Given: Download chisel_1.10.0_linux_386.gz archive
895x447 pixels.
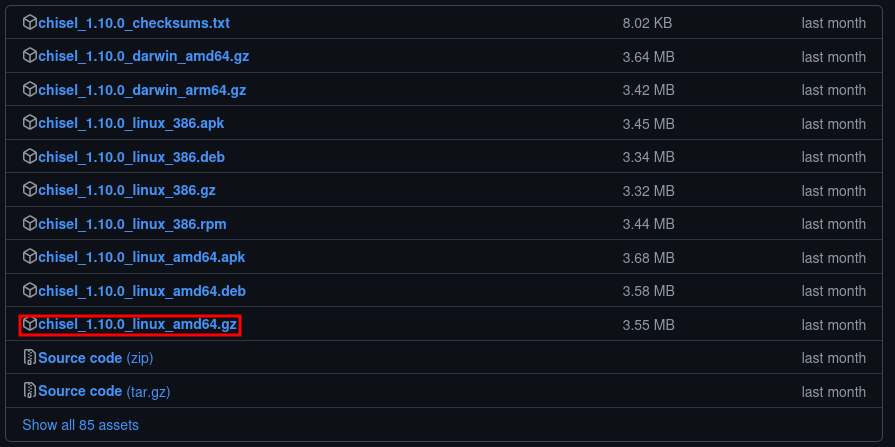Looking at the screenshot, I should tap(127, 190).
